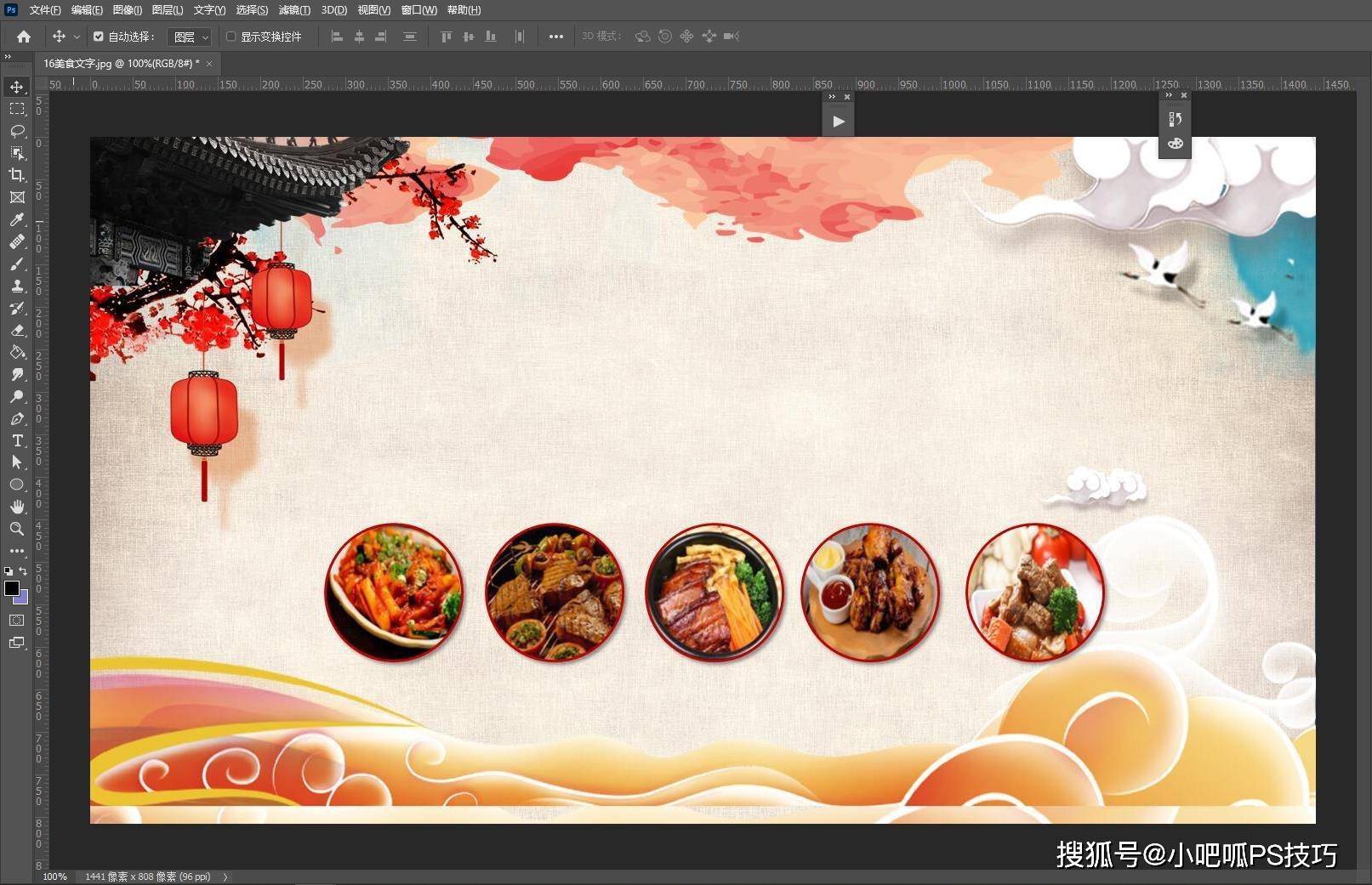1372x885 pixels.
Task: Click Align Top Edges button
Action: tap(446, 37)
